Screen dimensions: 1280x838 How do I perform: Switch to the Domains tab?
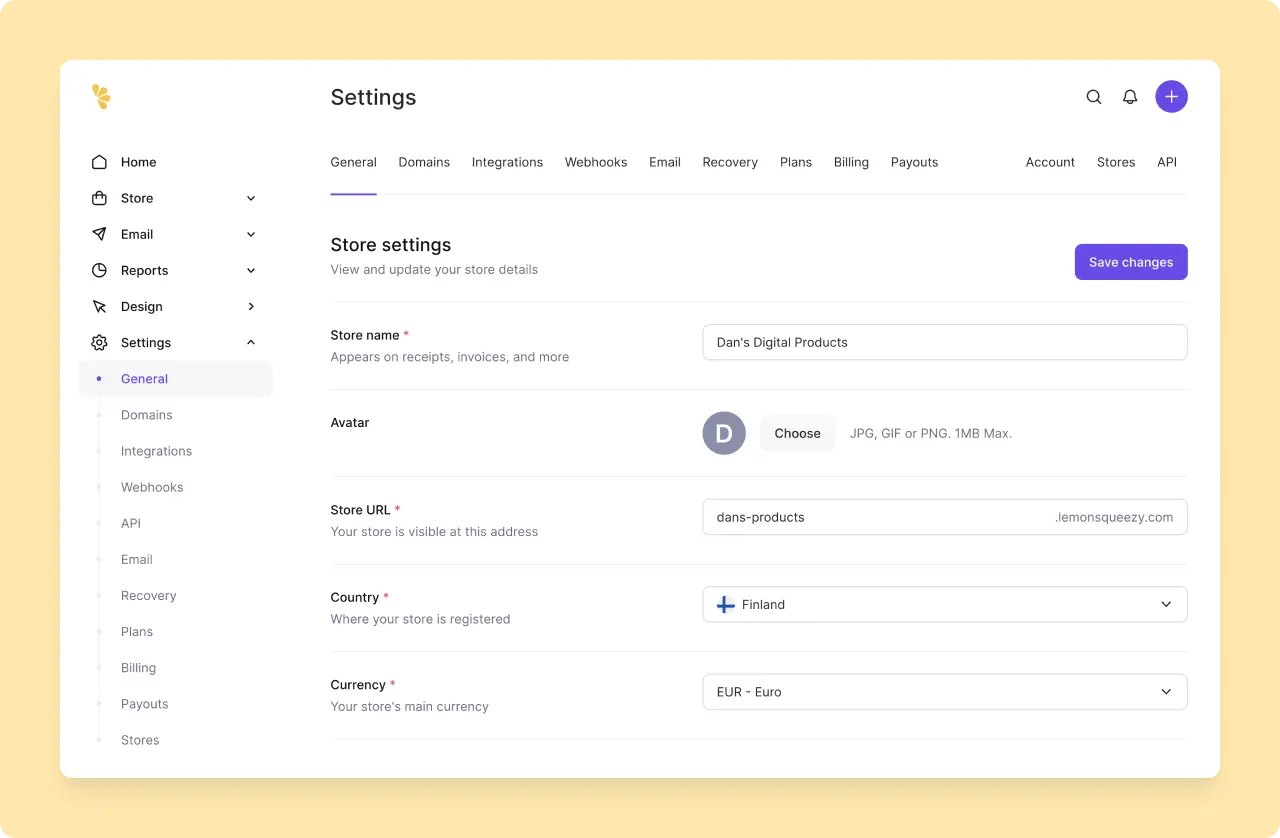(x=424, y=161)
